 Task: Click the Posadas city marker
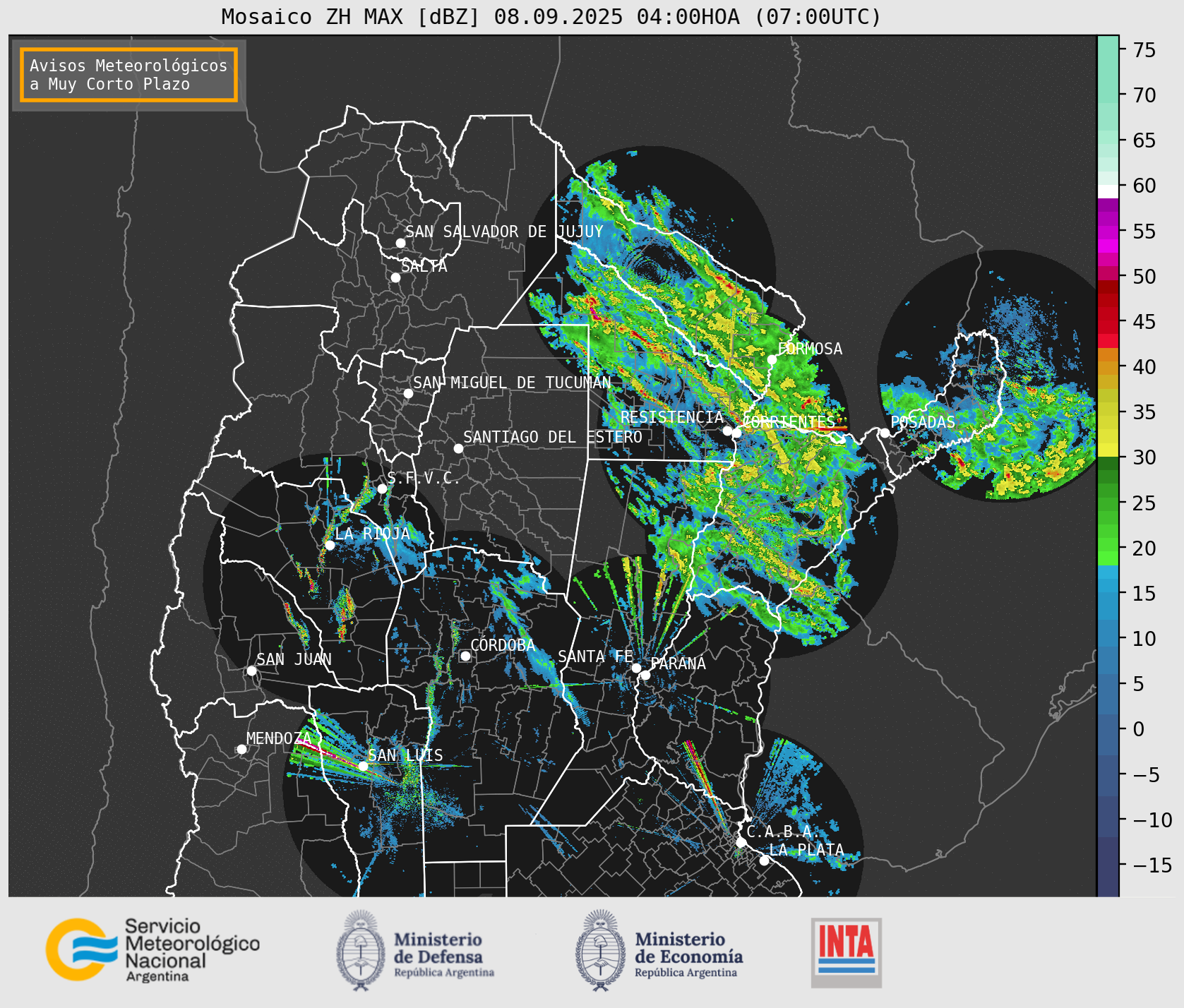pyautogui.click(x=885, y=433)
